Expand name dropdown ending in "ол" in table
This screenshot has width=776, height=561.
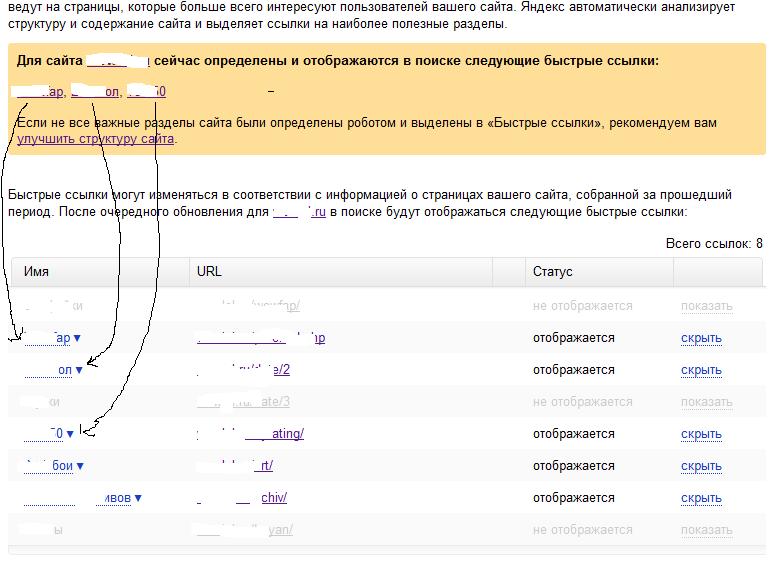tap(79, 370)
